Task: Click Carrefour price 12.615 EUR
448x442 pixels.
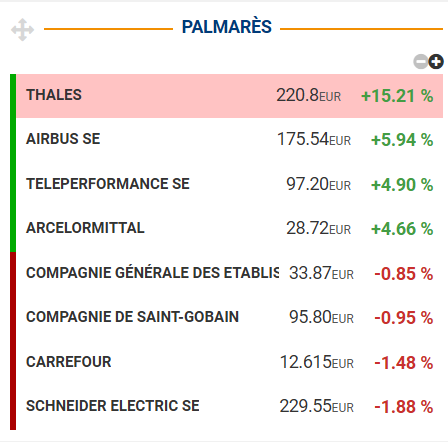Action: point(317,362)
